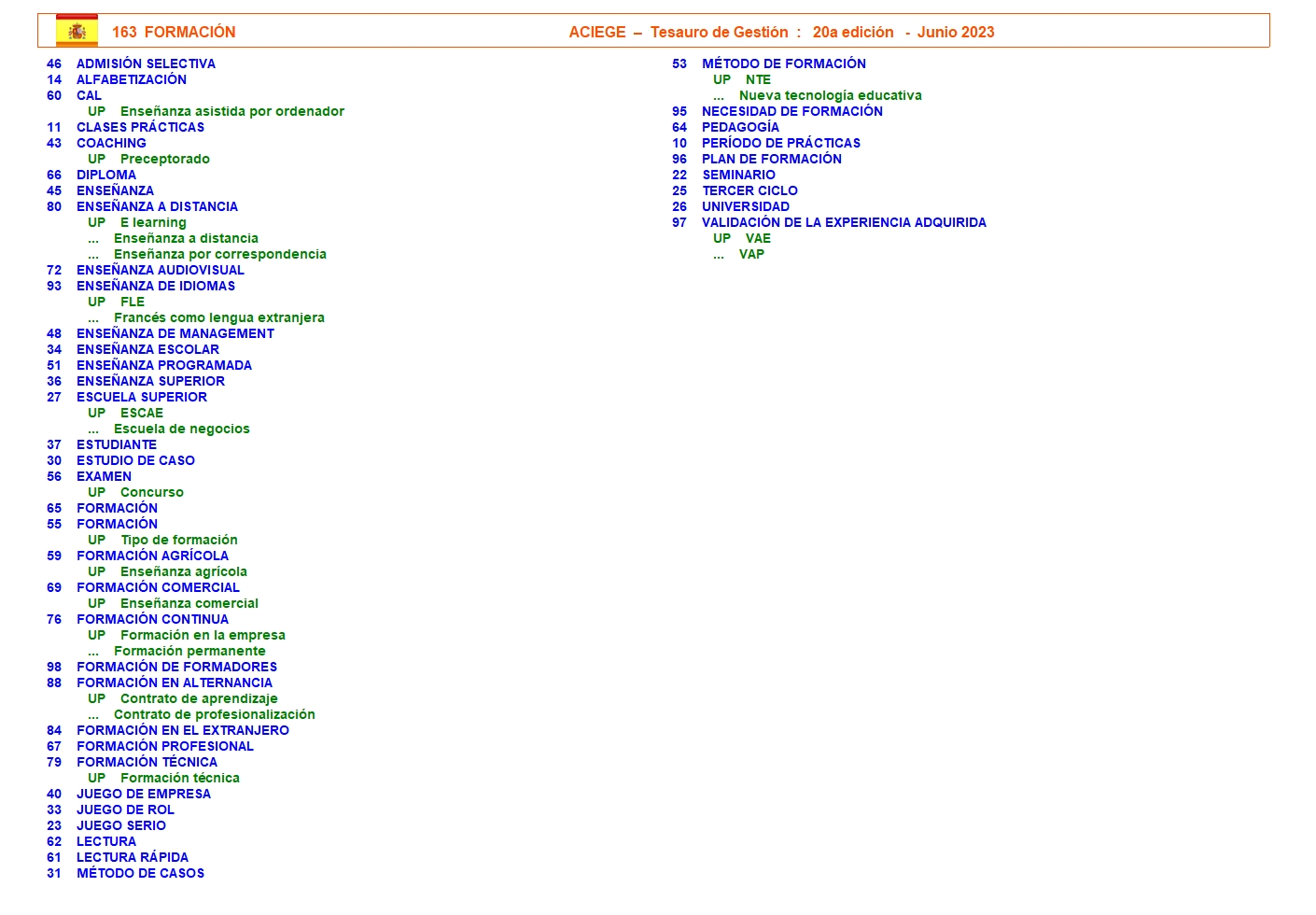Open the ADMISIÓN SELECTIVA term
Image resolution: width=1316 pixels, height=915 pixels.
point(146,63)
